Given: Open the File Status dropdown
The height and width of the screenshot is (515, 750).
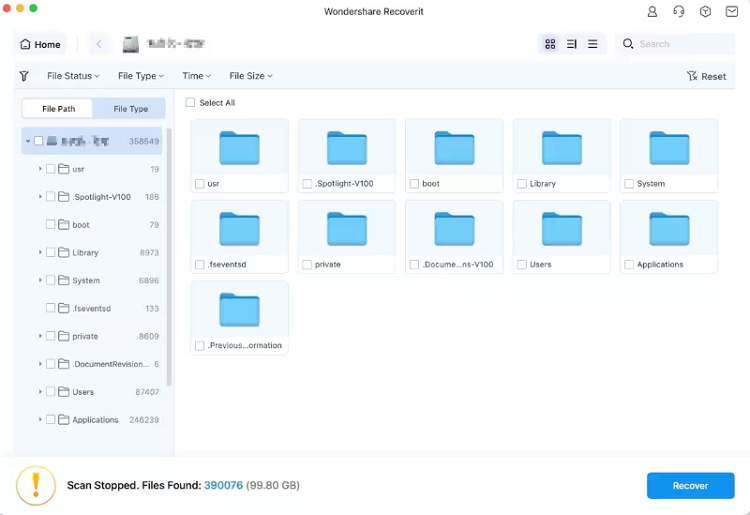Looking at the screenshot, I should coord(73,76).
